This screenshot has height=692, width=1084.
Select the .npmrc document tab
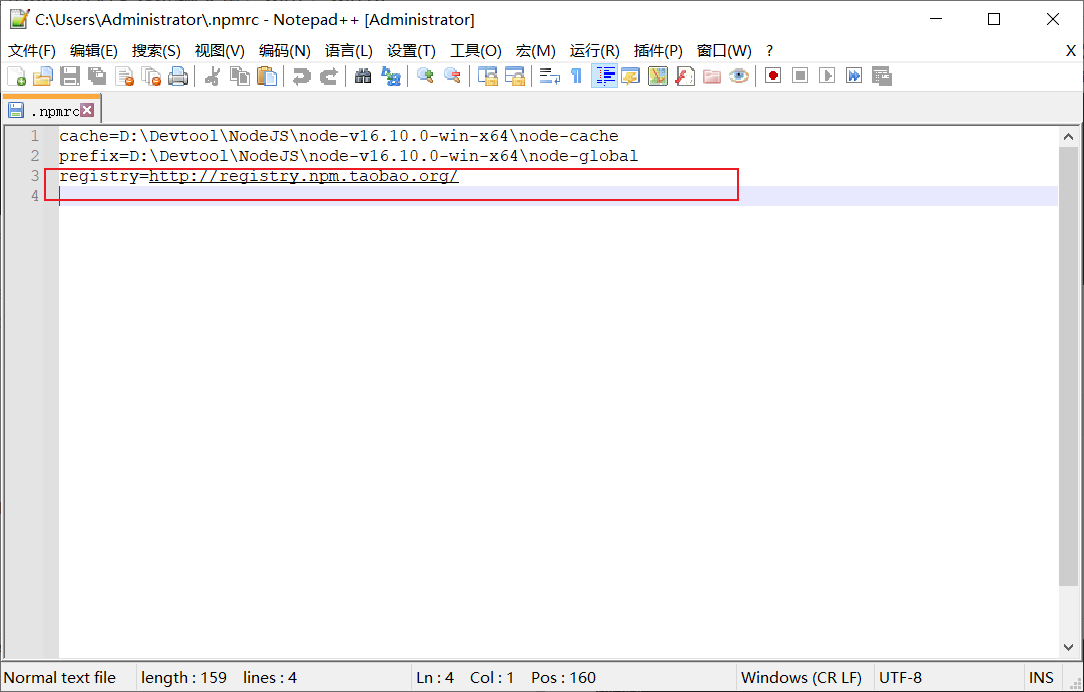[x=48, y=110]
